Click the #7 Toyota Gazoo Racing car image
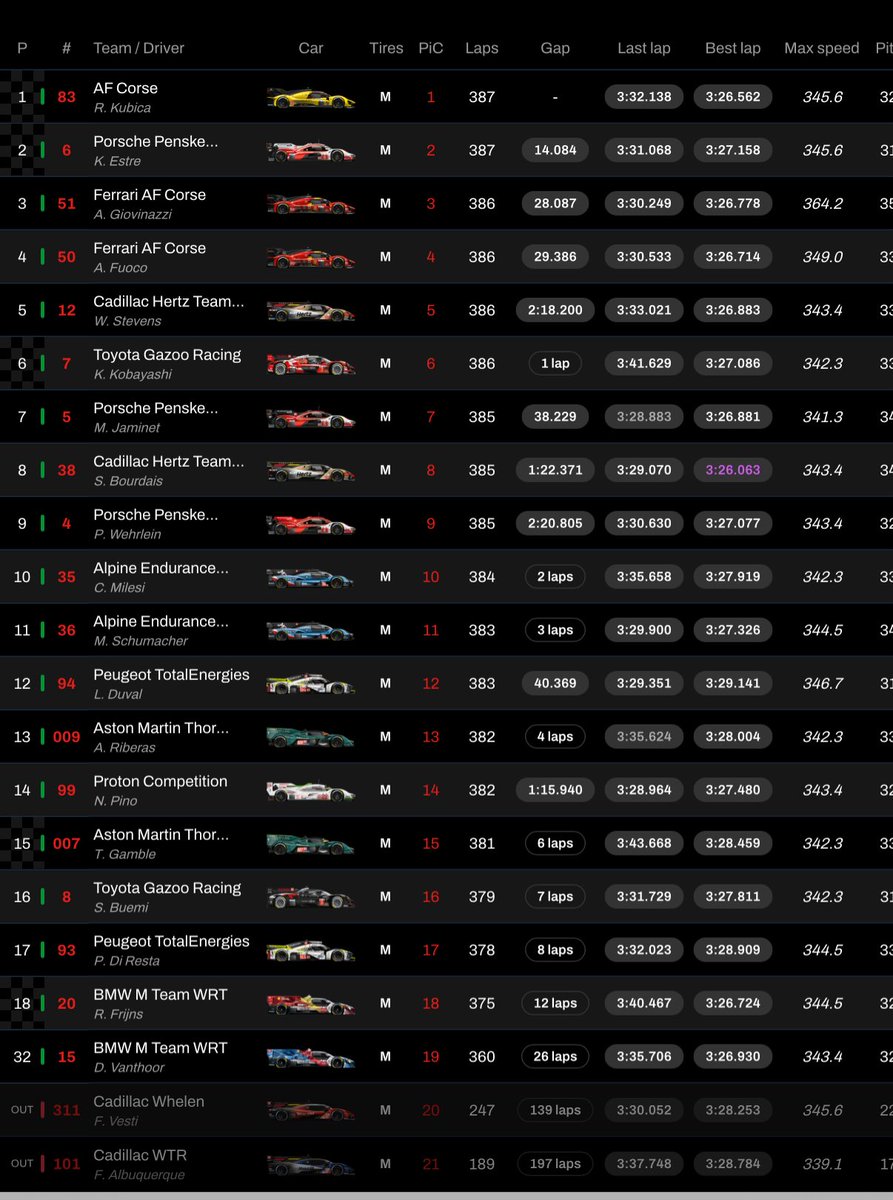The image size is (893, 1200). point(311,364)
